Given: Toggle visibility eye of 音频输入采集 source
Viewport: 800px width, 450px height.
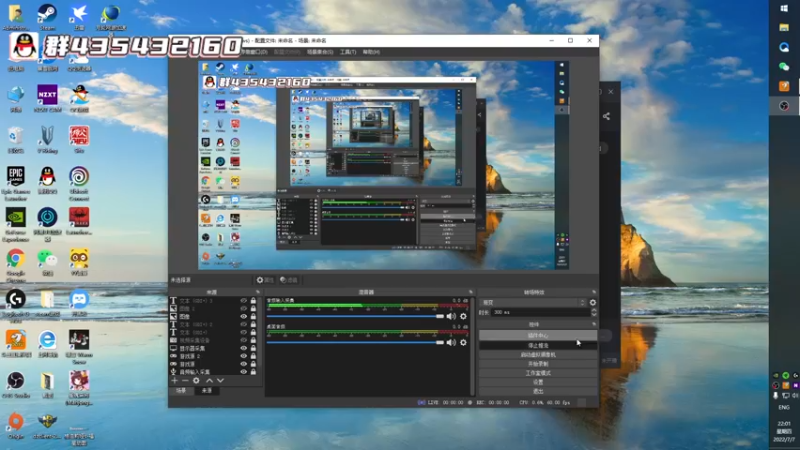Looking at the screenshot, I should pyautogui.click(x=243, y=372).
